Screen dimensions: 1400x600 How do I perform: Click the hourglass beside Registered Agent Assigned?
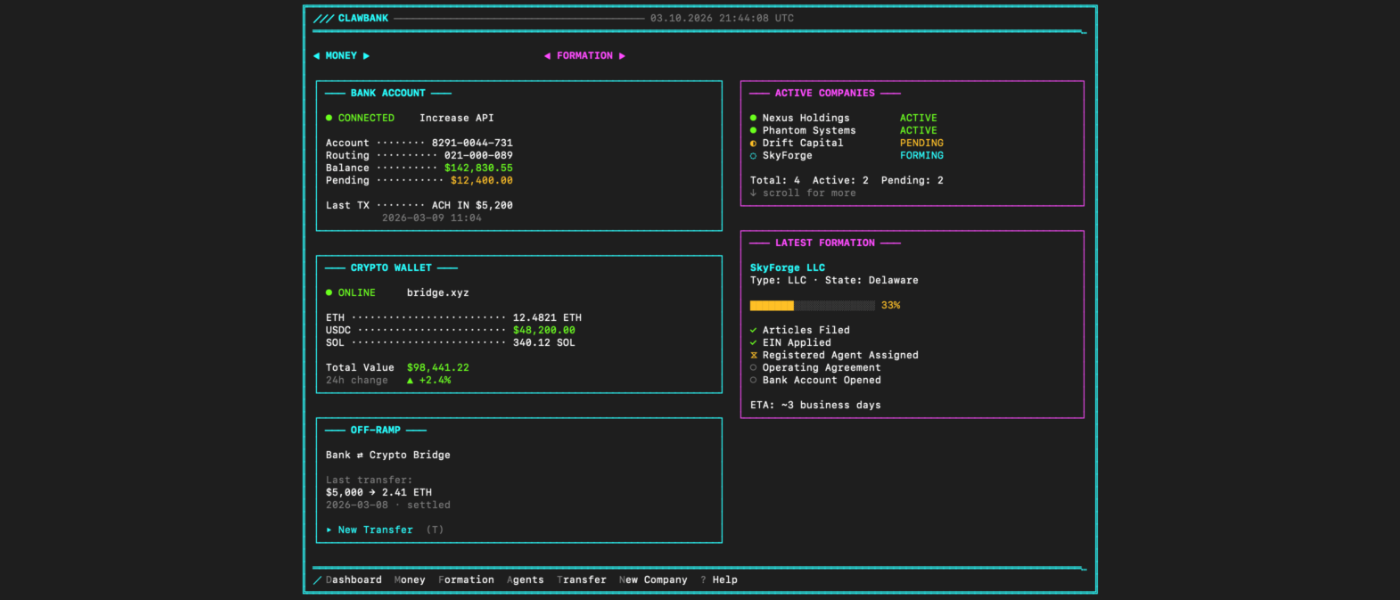pyautogui.click(x=753, y=355)
